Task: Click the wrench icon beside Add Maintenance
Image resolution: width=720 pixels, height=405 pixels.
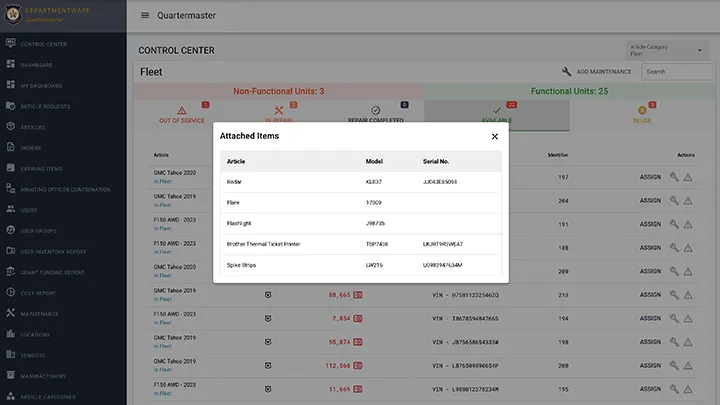Action: point(567,72)
